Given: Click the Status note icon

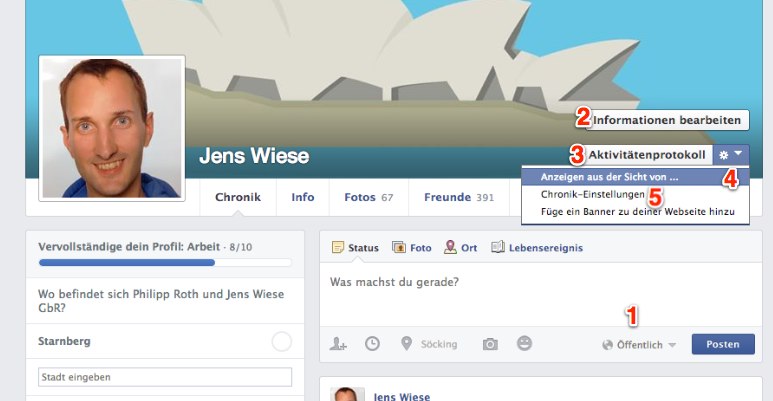Looking at the screenshot, I should click(338, 247).
